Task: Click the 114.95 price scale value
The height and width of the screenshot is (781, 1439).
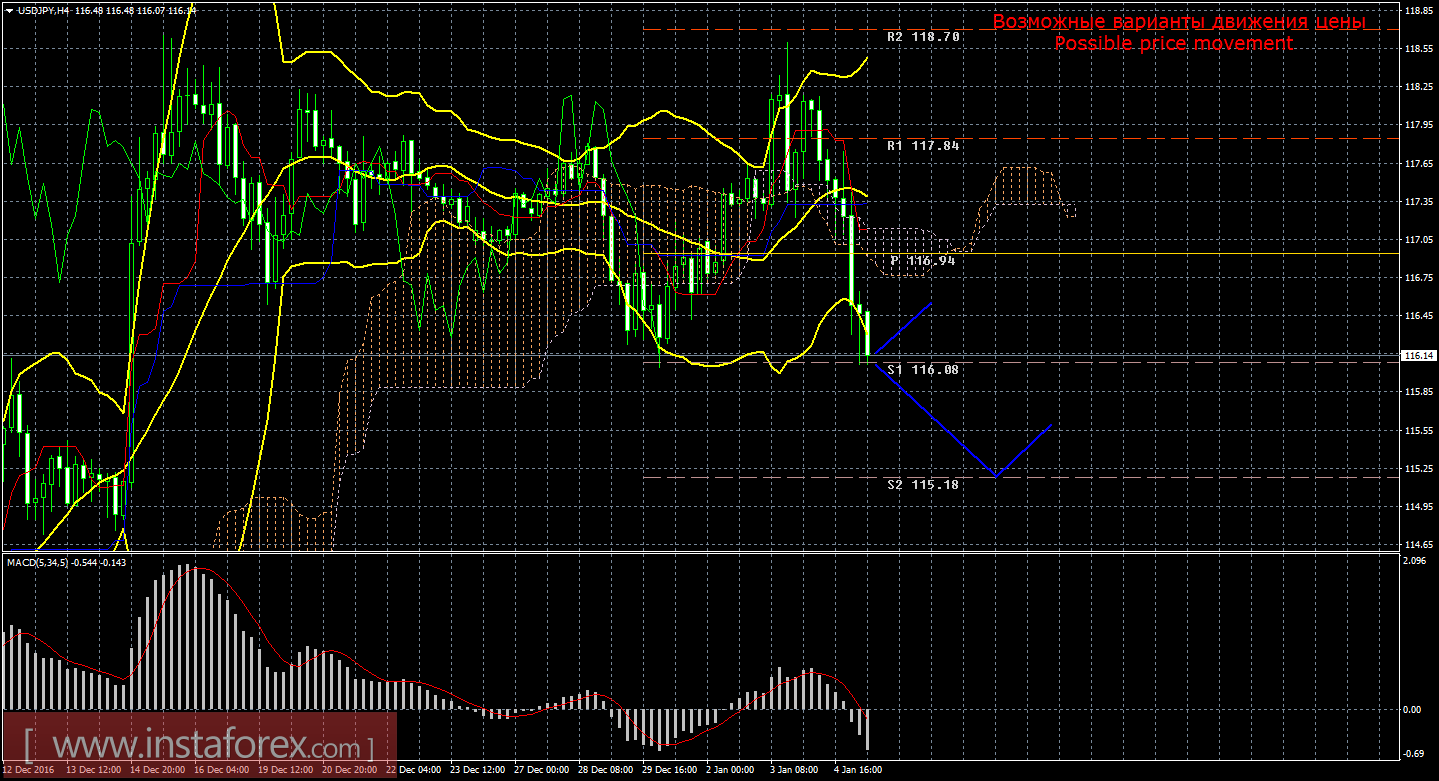Action: click(x=1420, y=506)
